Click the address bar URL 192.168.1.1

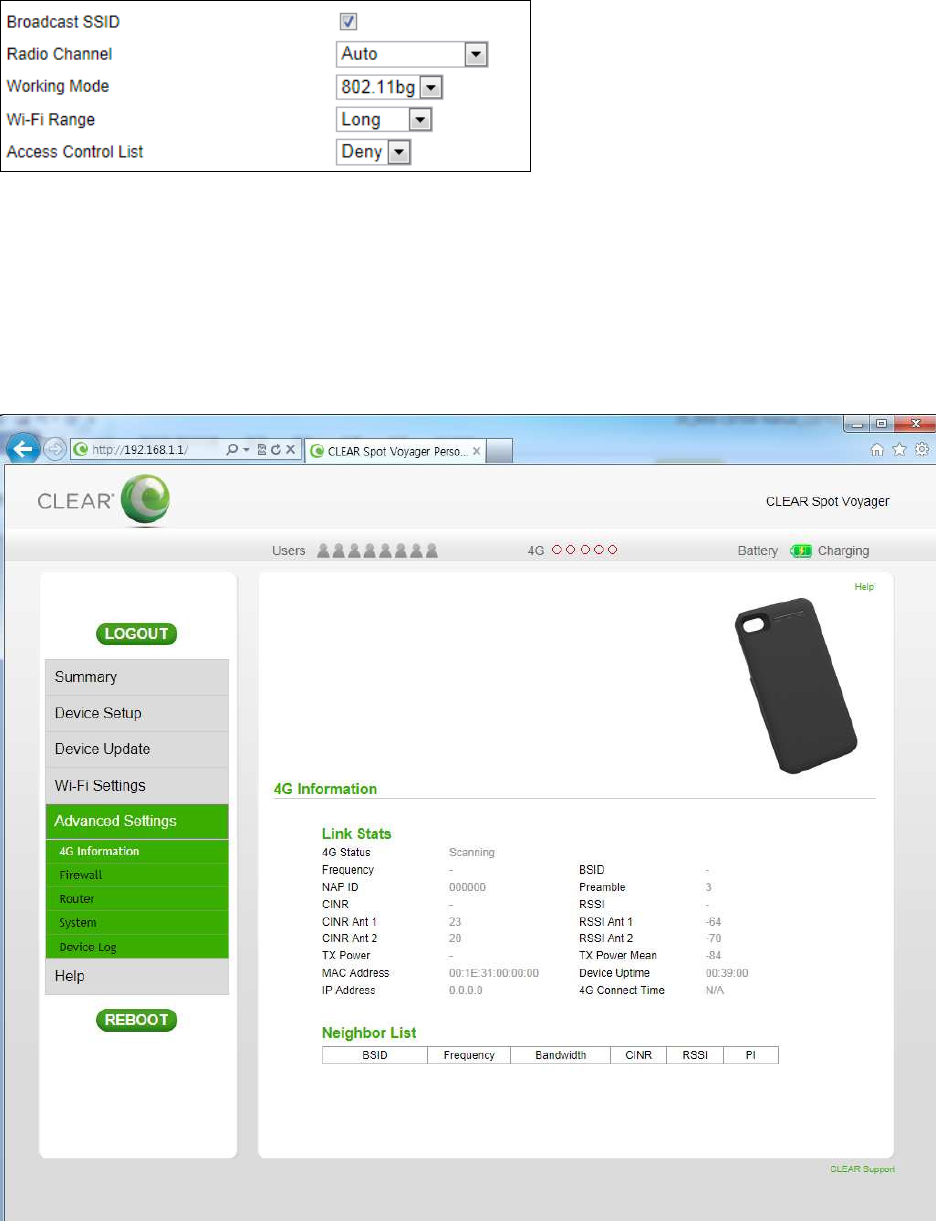point(138,450)
